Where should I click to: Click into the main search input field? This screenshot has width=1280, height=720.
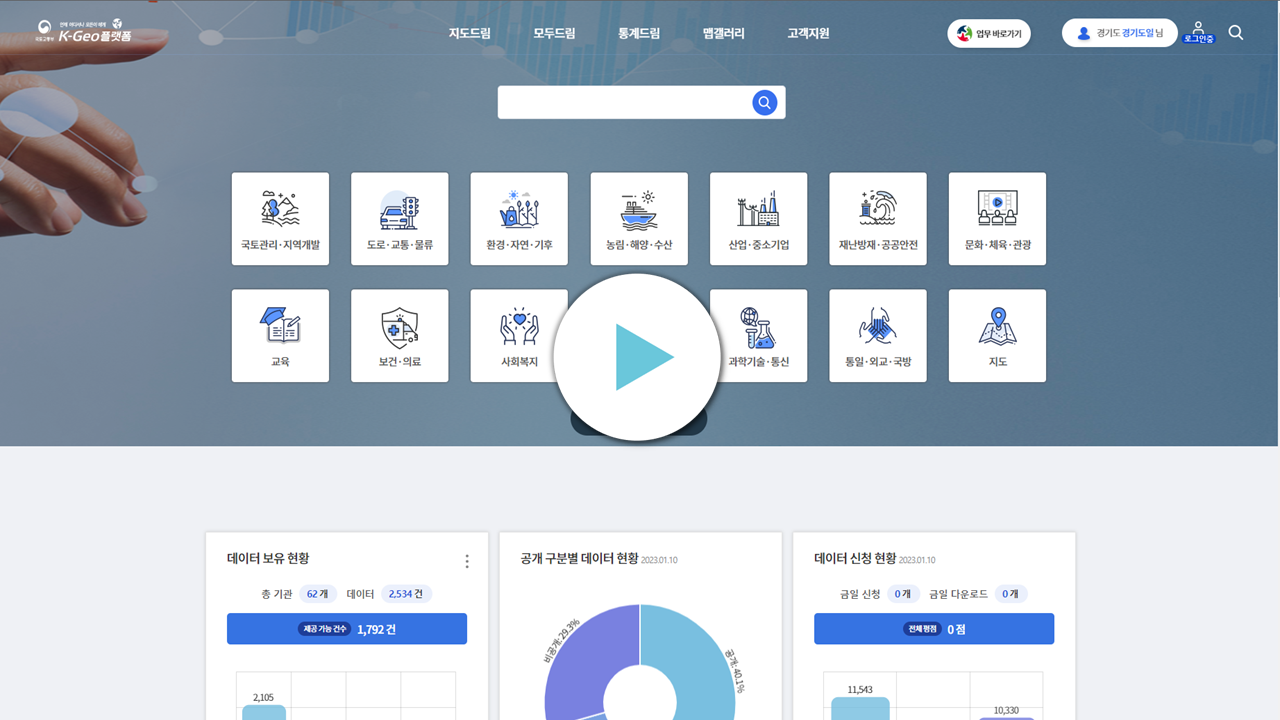[625, 102]
